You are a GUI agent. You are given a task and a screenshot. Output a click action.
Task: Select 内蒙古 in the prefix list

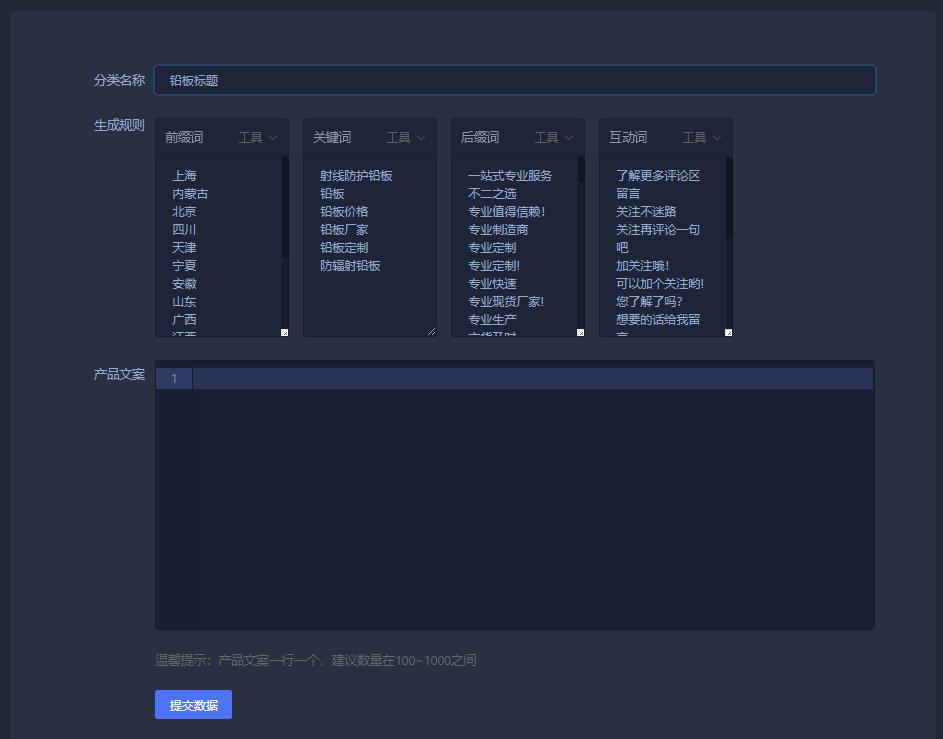tap(190, 193)
